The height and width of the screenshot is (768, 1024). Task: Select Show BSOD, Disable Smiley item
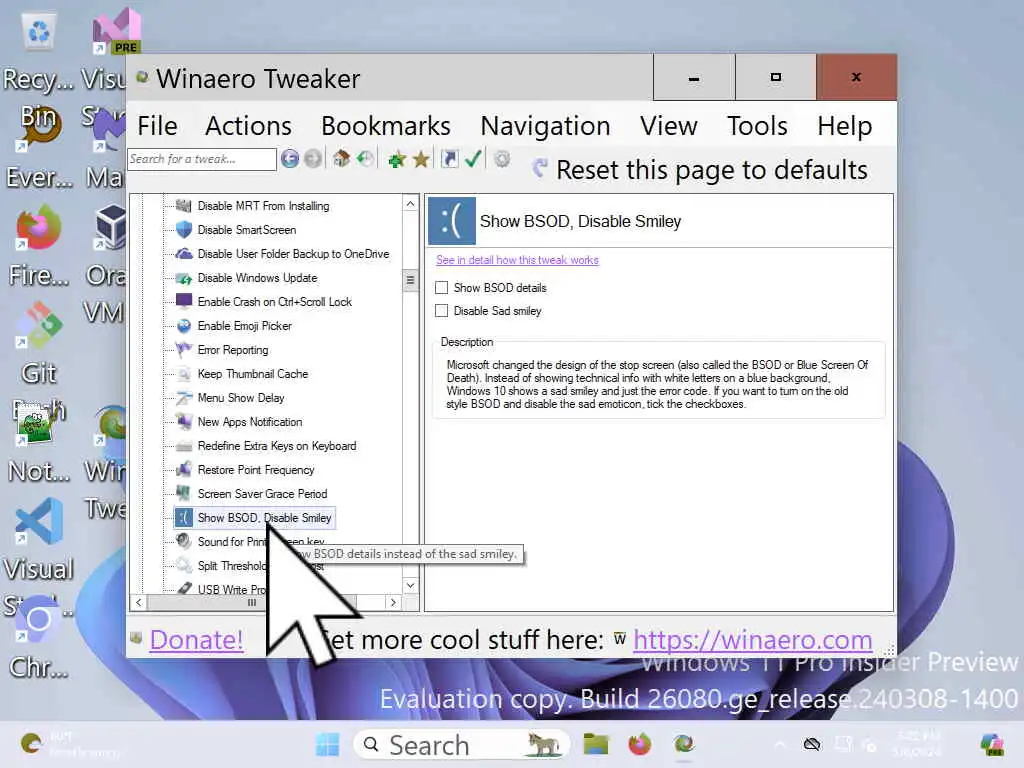click(264, 518)
